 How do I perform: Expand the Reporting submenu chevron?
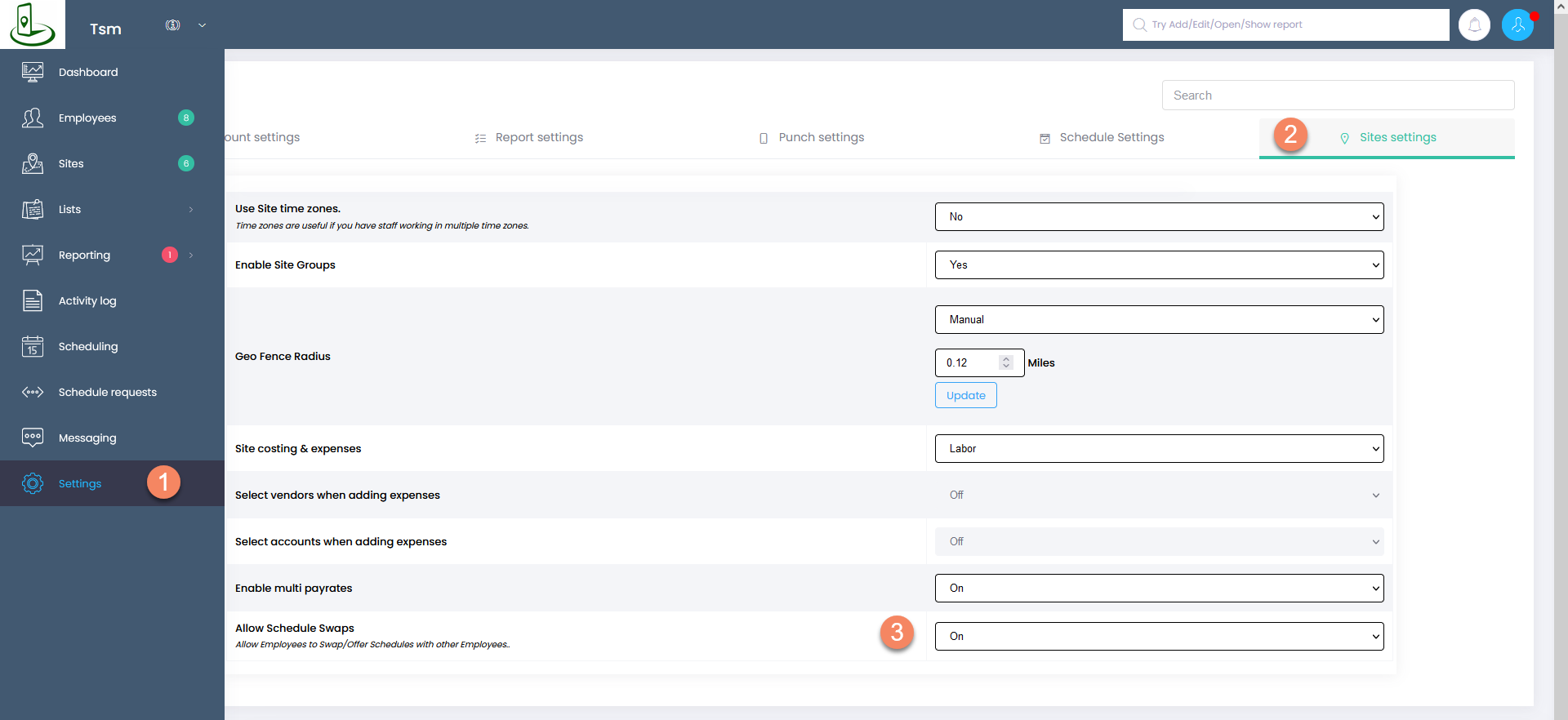(191, 256)
